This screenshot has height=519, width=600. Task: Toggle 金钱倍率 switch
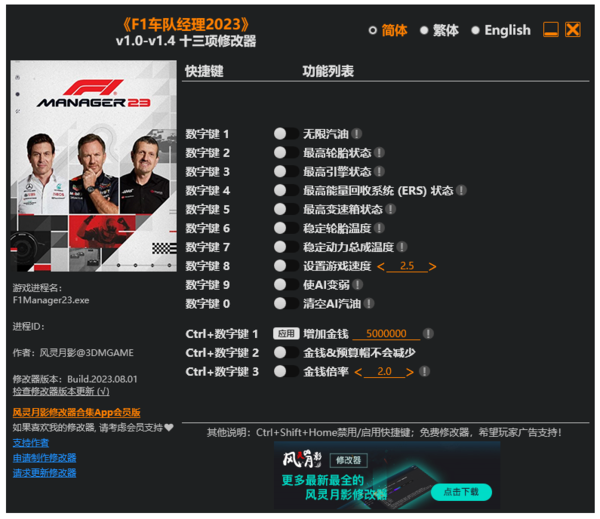click(286, 371)
